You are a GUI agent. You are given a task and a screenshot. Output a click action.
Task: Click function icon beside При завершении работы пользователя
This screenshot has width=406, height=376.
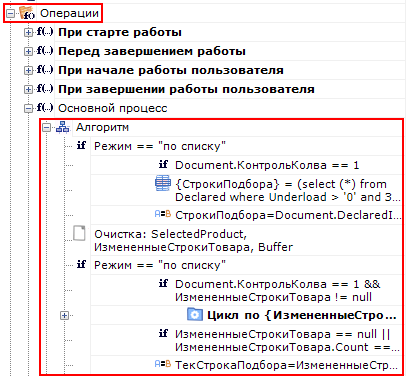[x=45, y=89]
